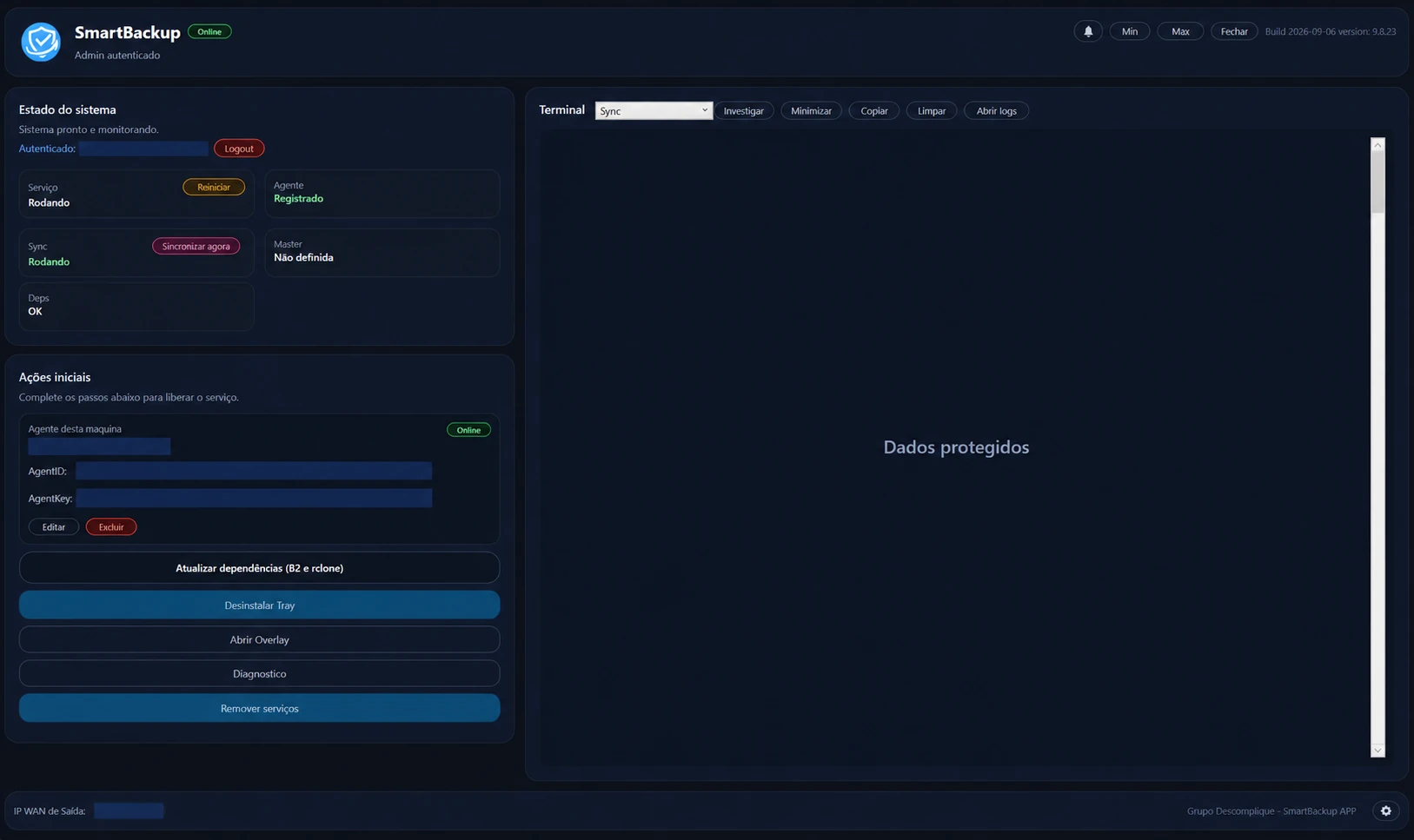
Task: Open settings gear icon in footer
Action: pos(1386,810)
